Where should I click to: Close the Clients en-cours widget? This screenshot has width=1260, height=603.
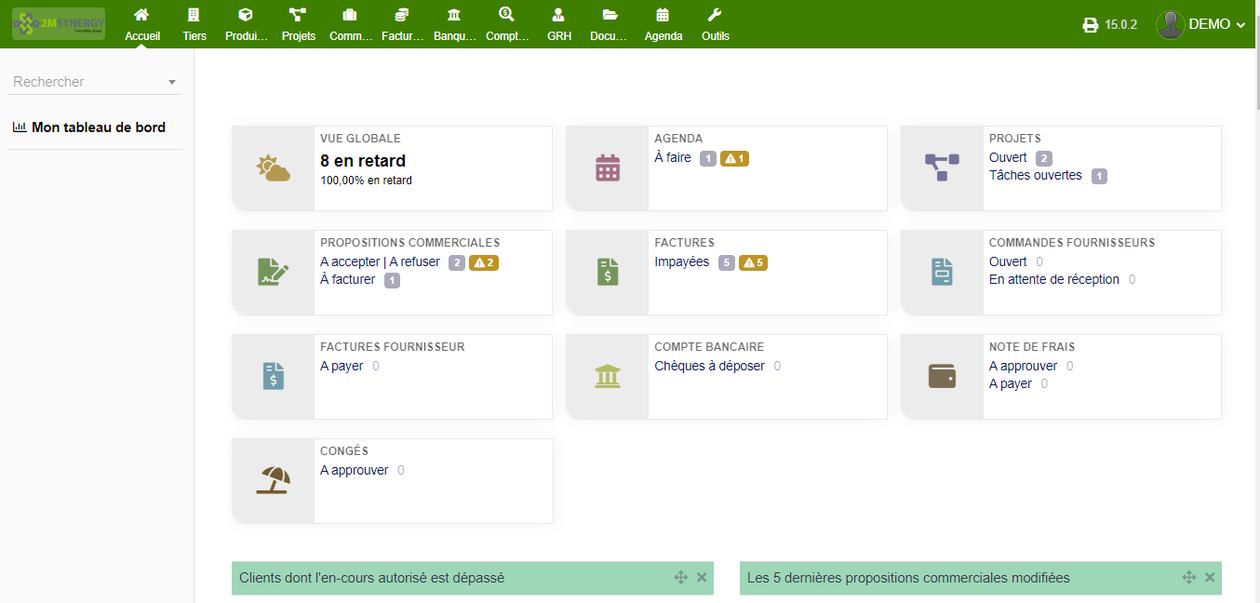tap(701, 577)
